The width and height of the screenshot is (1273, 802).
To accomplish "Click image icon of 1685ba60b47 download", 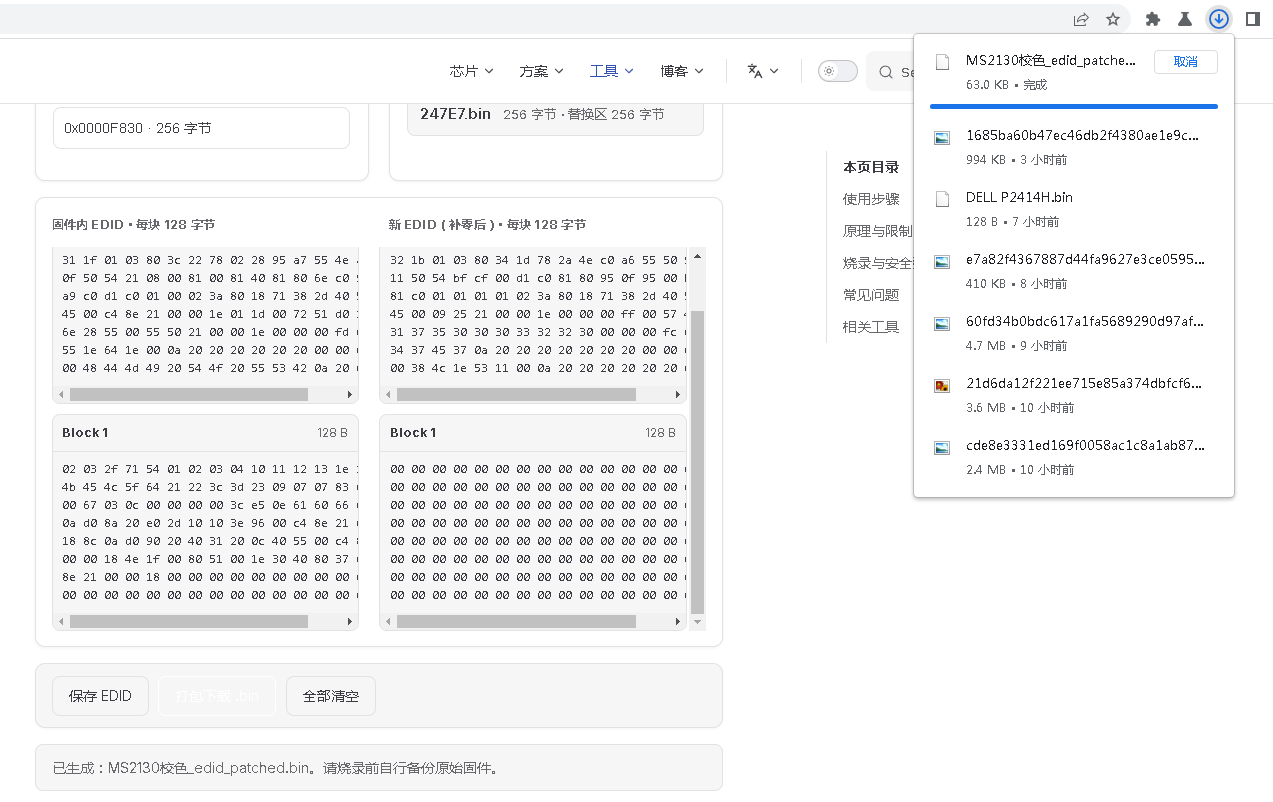I will click(942, 138).
